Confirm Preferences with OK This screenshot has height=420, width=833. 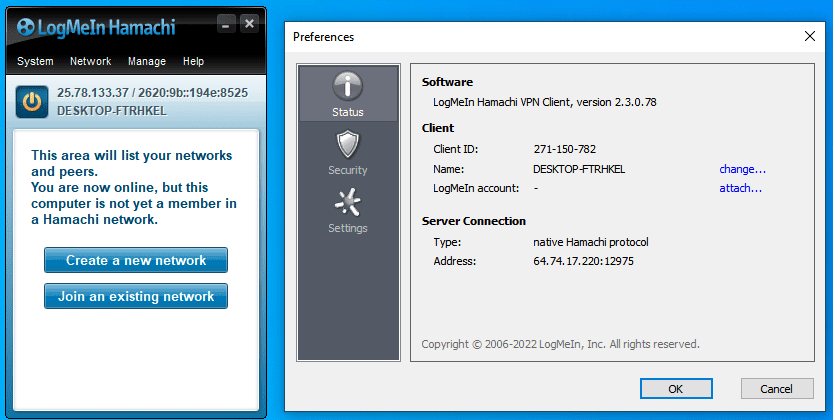click(676, 389)
